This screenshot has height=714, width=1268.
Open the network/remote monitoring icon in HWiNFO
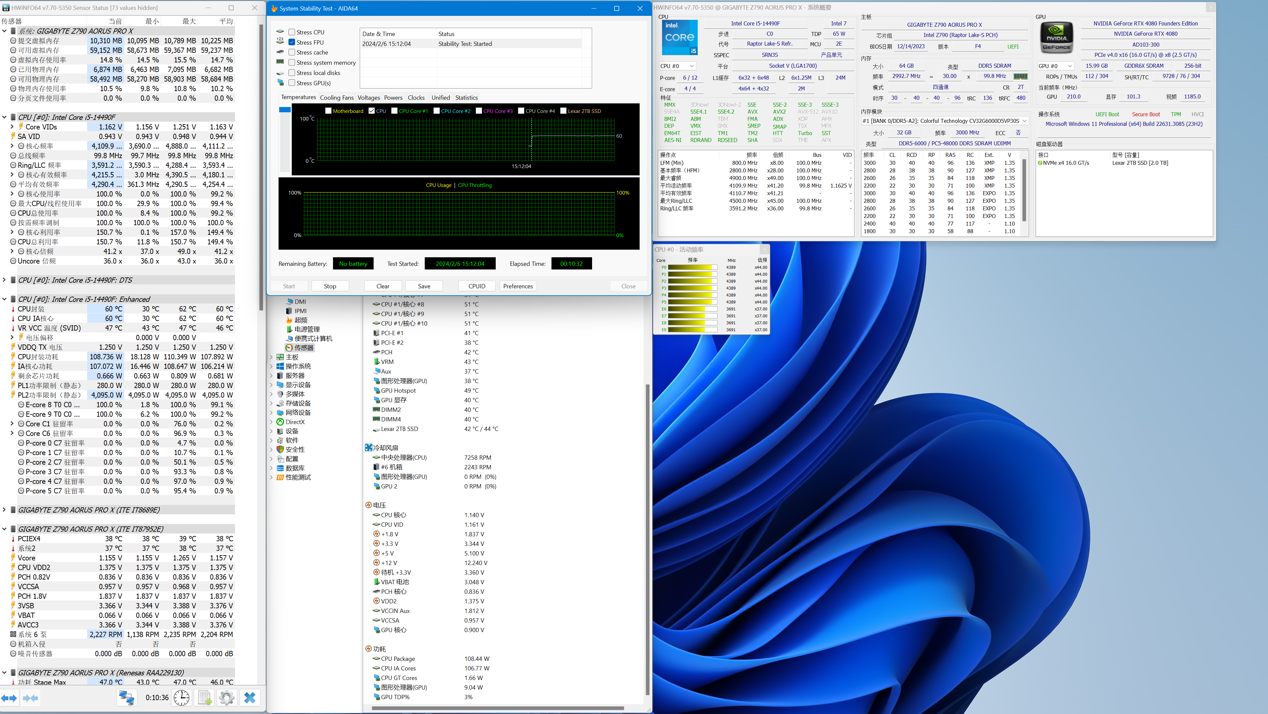point(127,698)
